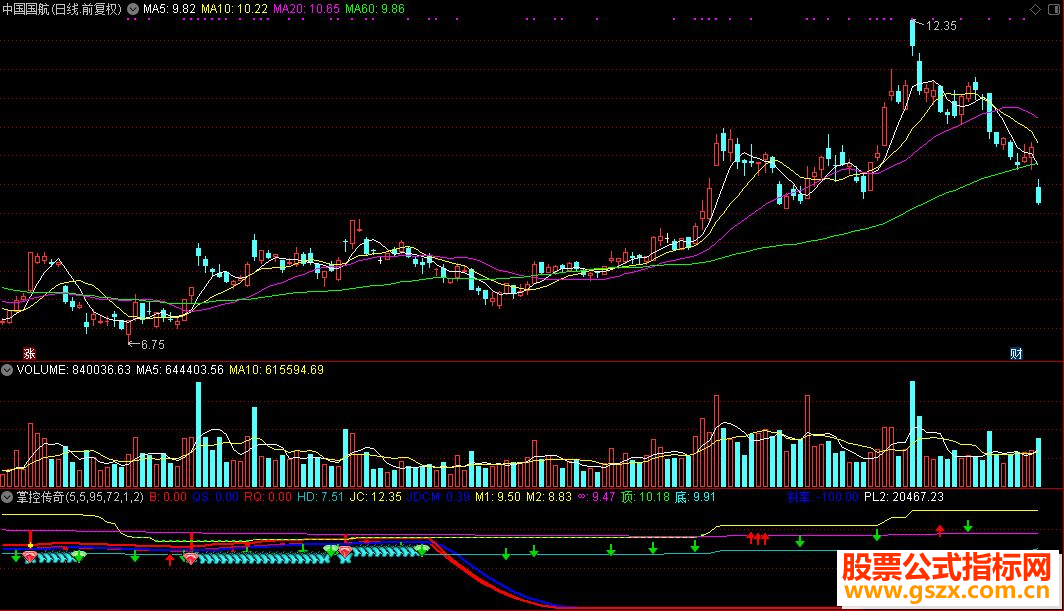Viewport: 1064px width, 611px height.
Task: Click the MA60: 9.86 indicator label
Action: tap(375, 9)
